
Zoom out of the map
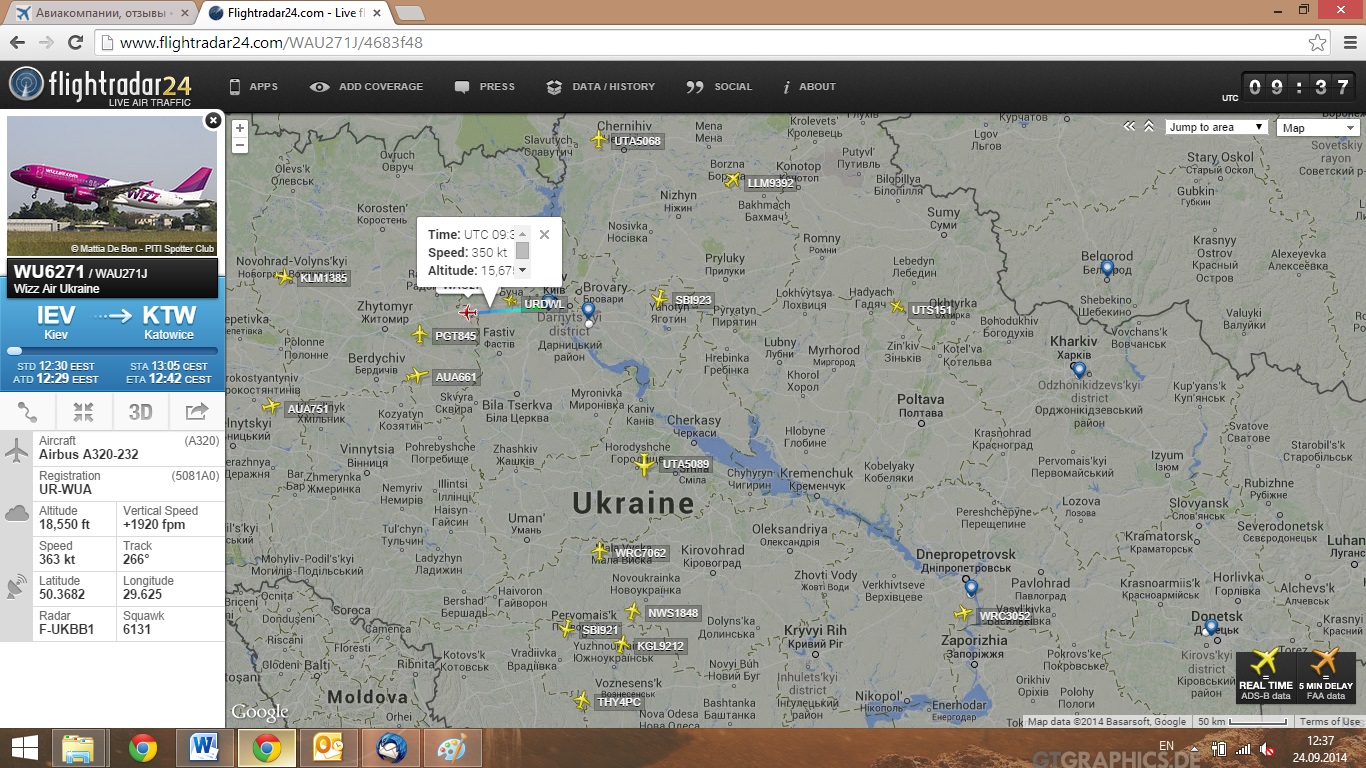click(240, 145)
